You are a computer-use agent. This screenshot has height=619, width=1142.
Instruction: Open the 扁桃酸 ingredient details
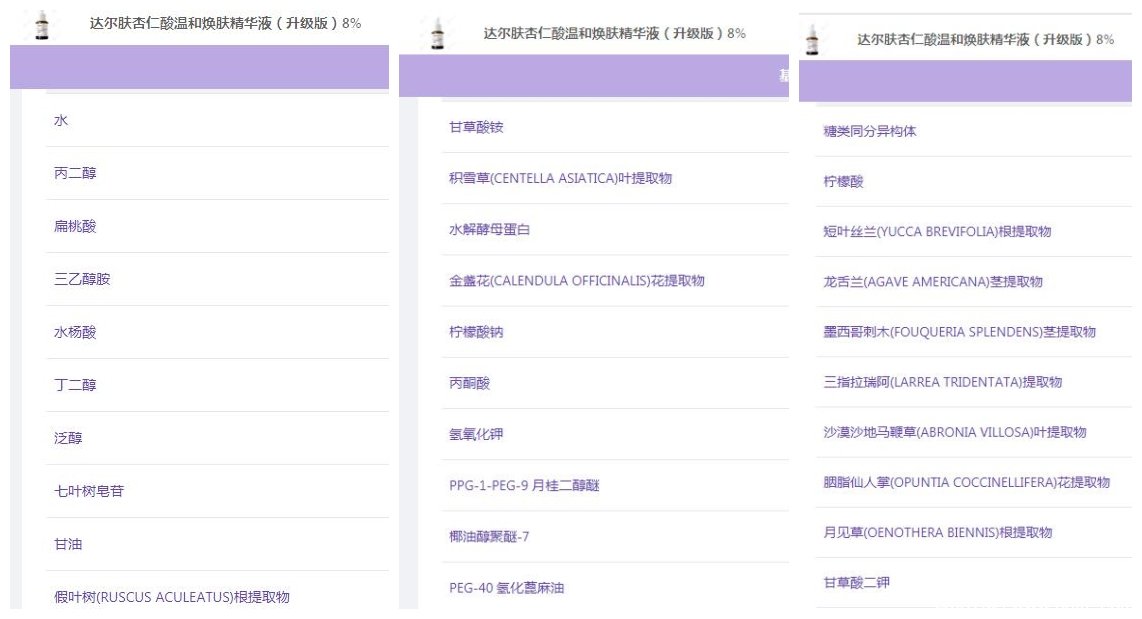point(75,226)
